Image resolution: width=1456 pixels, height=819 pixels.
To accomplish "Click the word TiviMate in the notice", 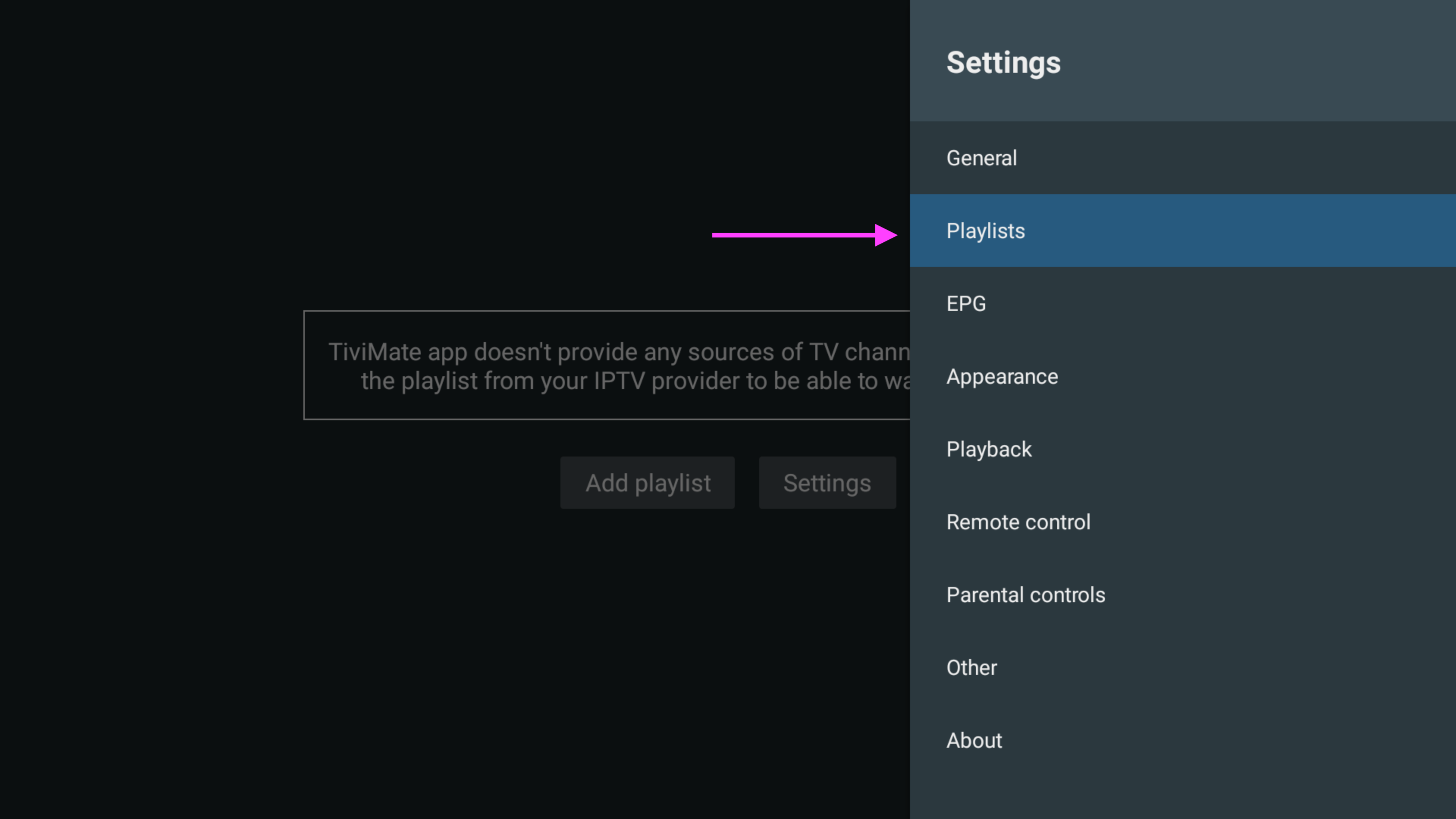I will [375, 352].
